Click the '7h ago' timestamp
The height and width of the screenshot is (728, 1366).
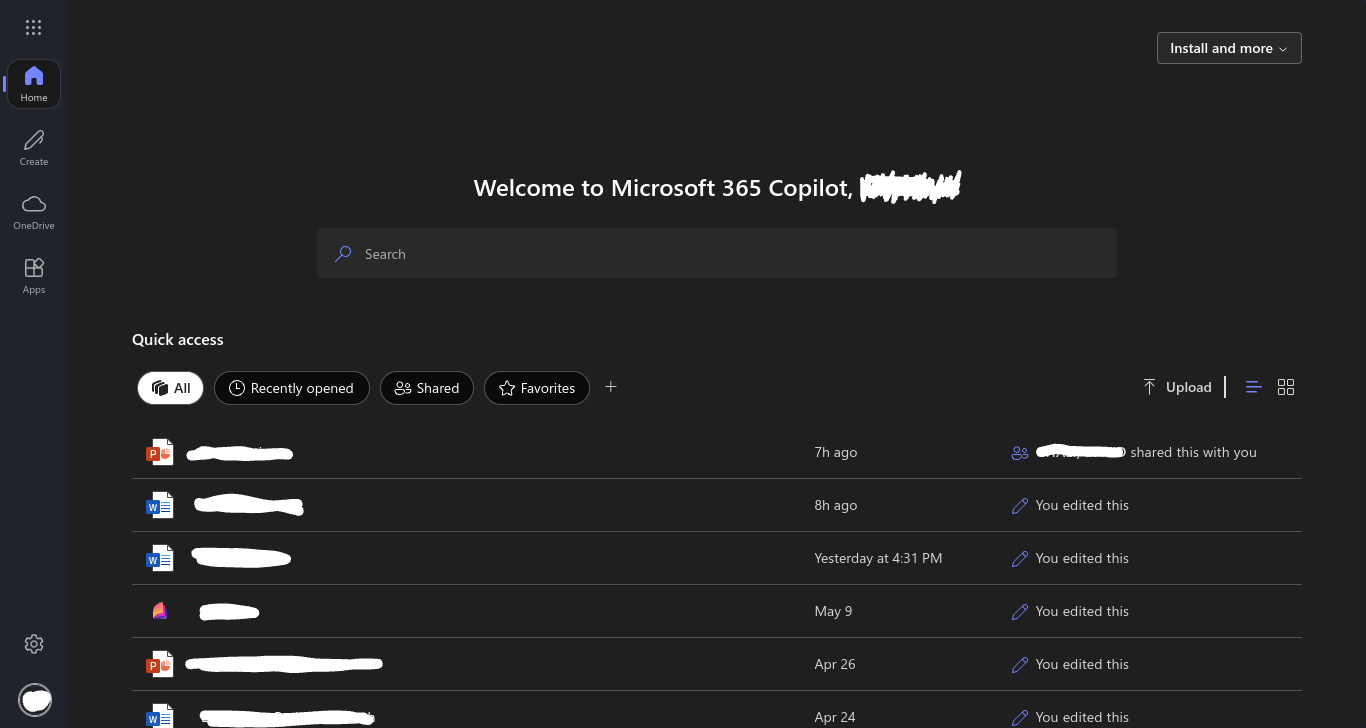tap(836, 452)
